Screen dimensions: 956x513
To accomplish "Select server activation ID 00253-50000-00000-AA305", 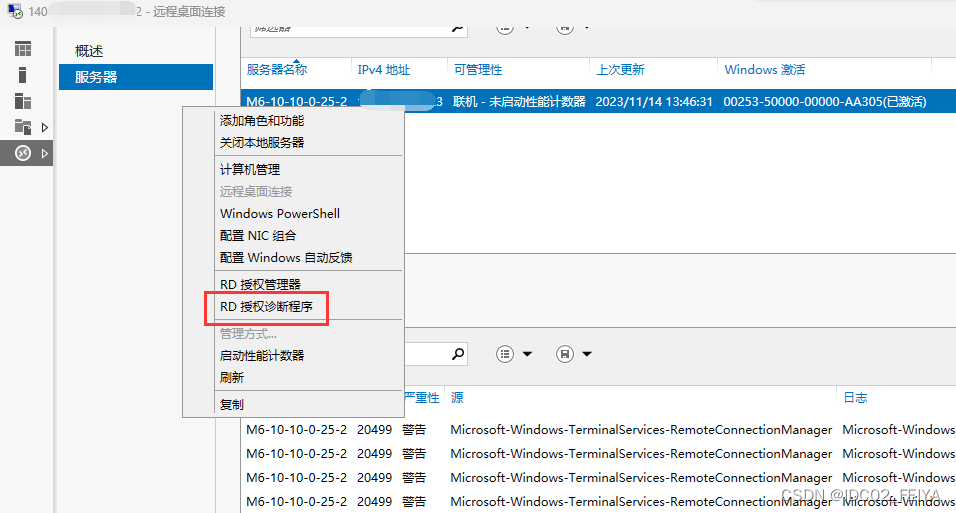I will 825,101.
